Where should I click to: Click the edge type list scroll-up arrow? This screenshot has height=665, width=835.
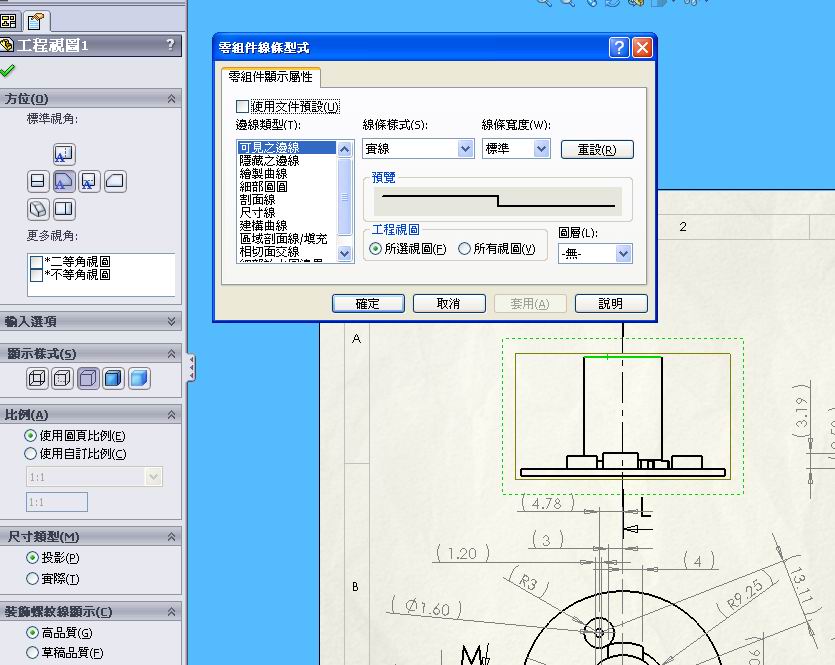point(345,149)
